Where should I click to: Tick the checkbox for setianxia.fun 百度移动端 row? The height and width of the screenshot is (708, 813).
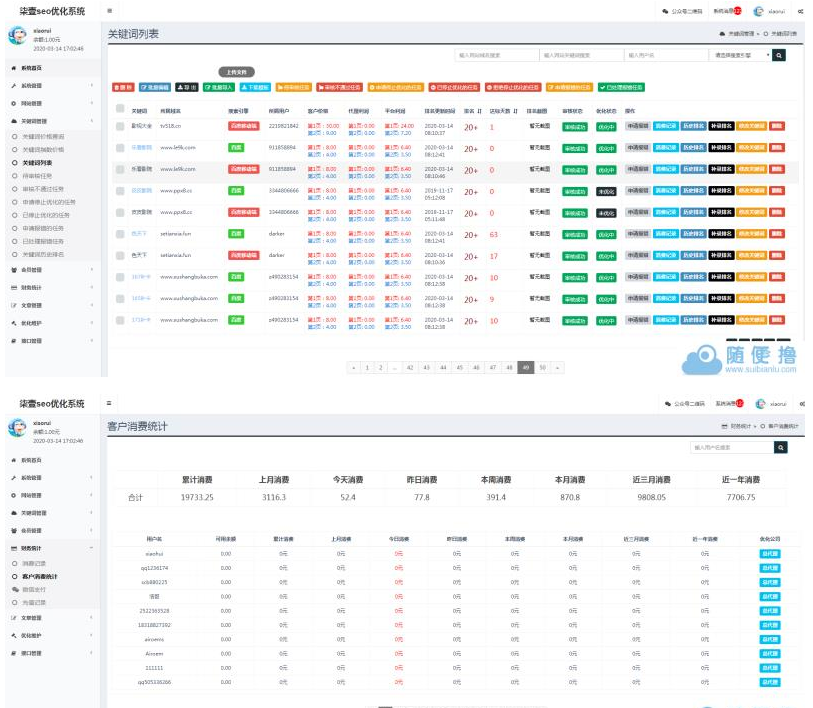(x=120, y=255)
